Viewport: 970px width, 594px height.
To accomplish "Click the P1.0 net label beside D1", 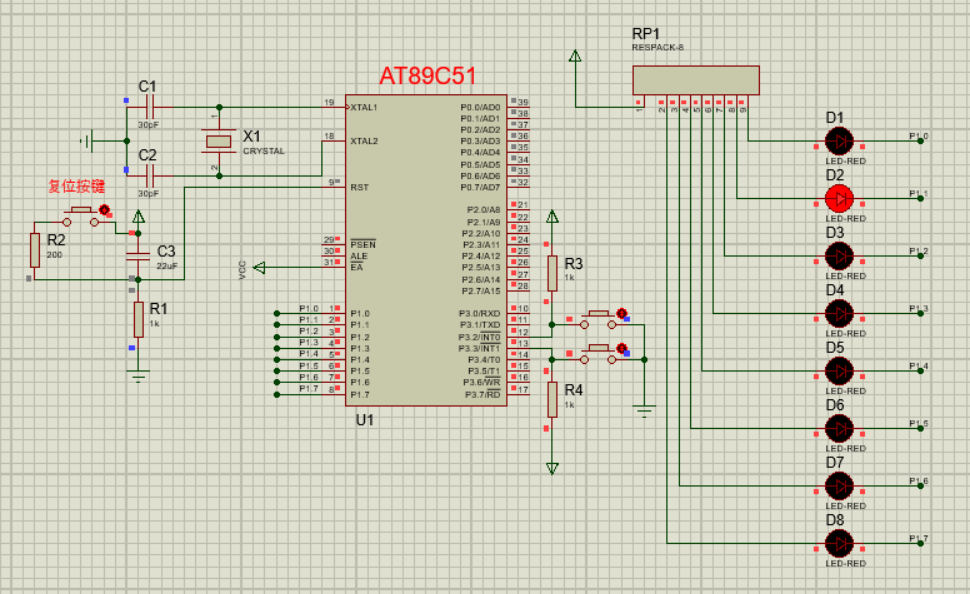I will [919, 136].
